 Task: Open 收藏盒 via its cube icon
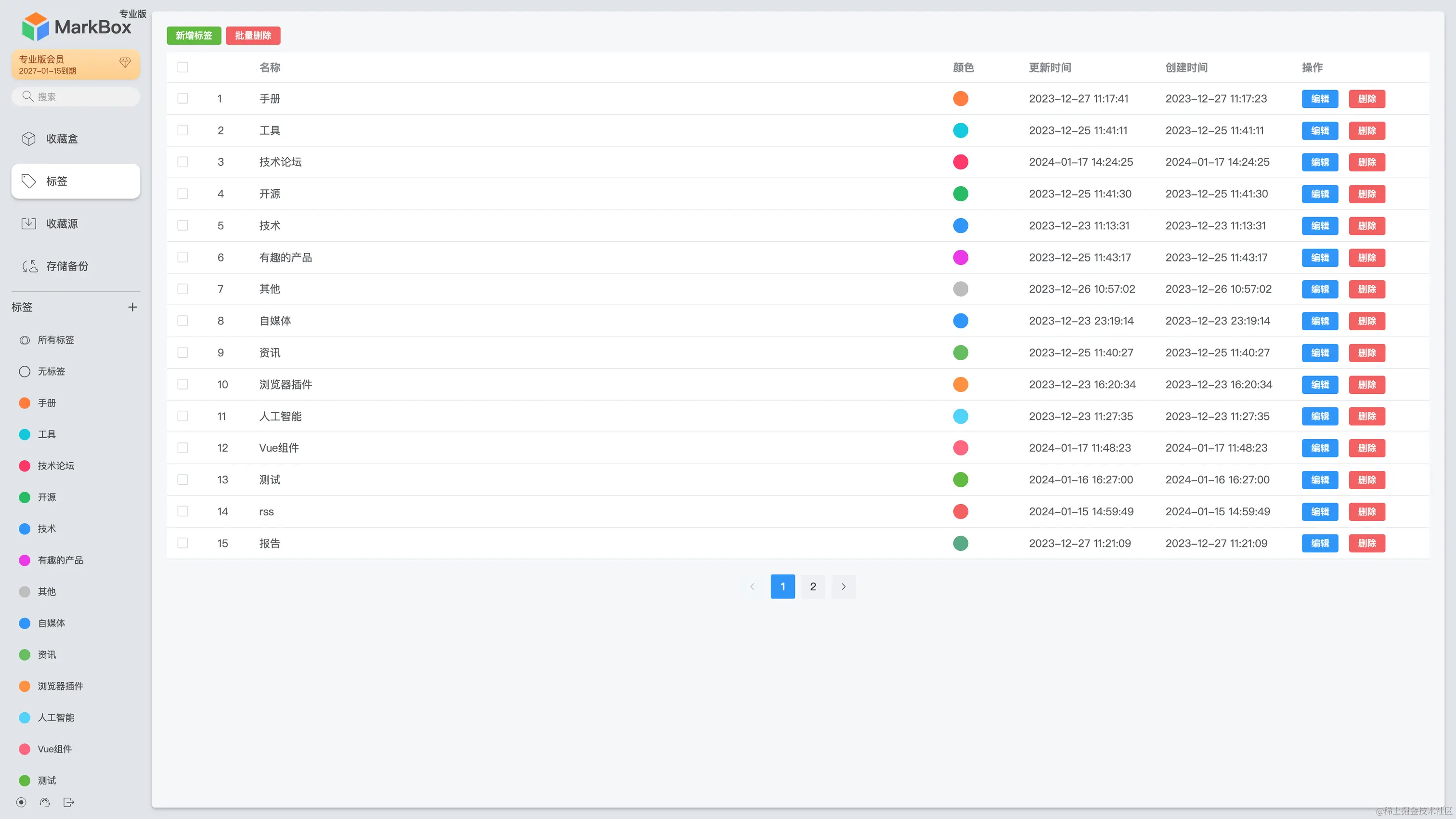point(29,139)
